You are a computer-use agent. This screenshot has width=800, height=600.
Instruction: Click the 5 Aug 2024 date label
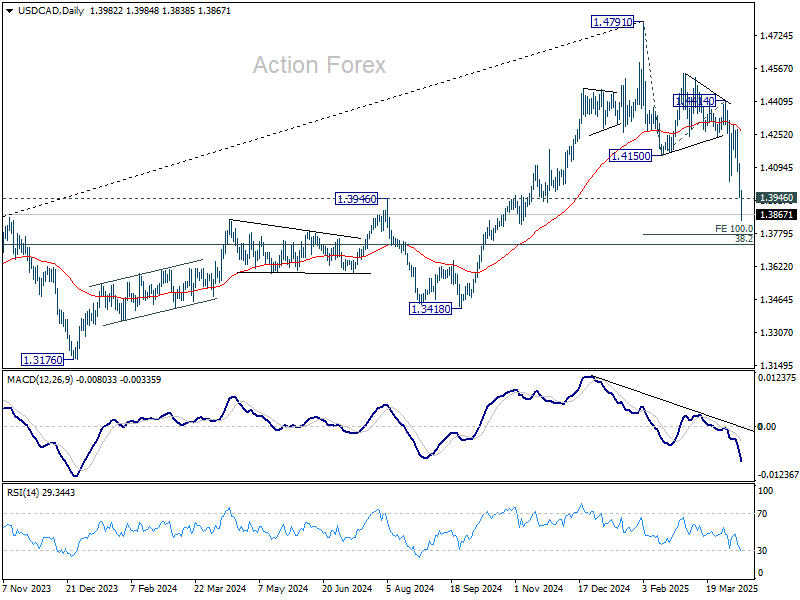(x=410, y=589)
